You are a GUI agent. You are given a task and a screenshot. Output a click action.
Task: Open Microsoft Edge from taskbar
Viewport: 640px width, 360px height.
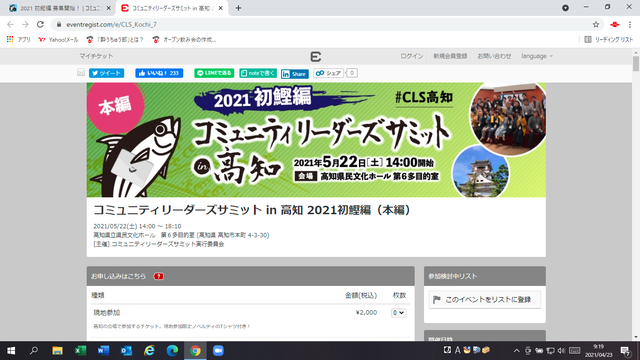(x=172, y=351)
